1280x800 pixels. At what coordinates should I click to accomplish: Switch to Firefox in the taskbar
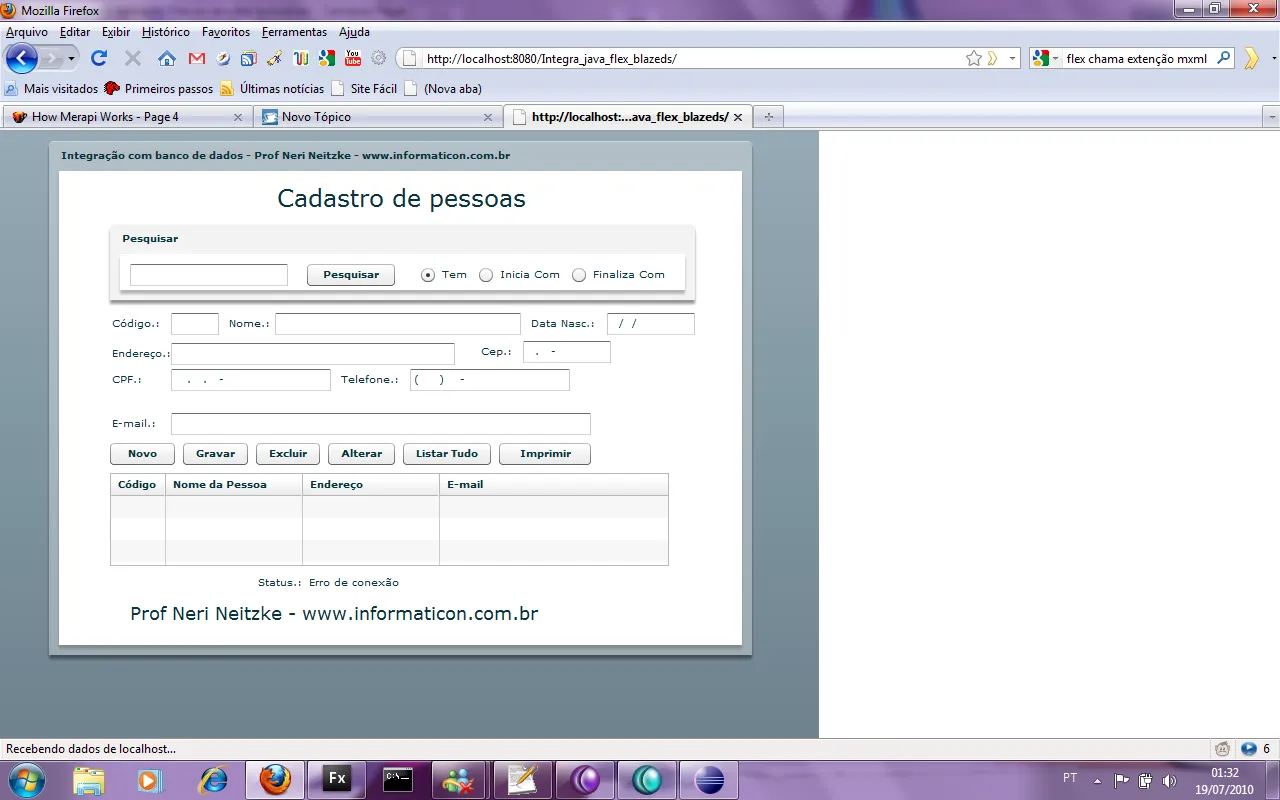(x=275, y=779)
